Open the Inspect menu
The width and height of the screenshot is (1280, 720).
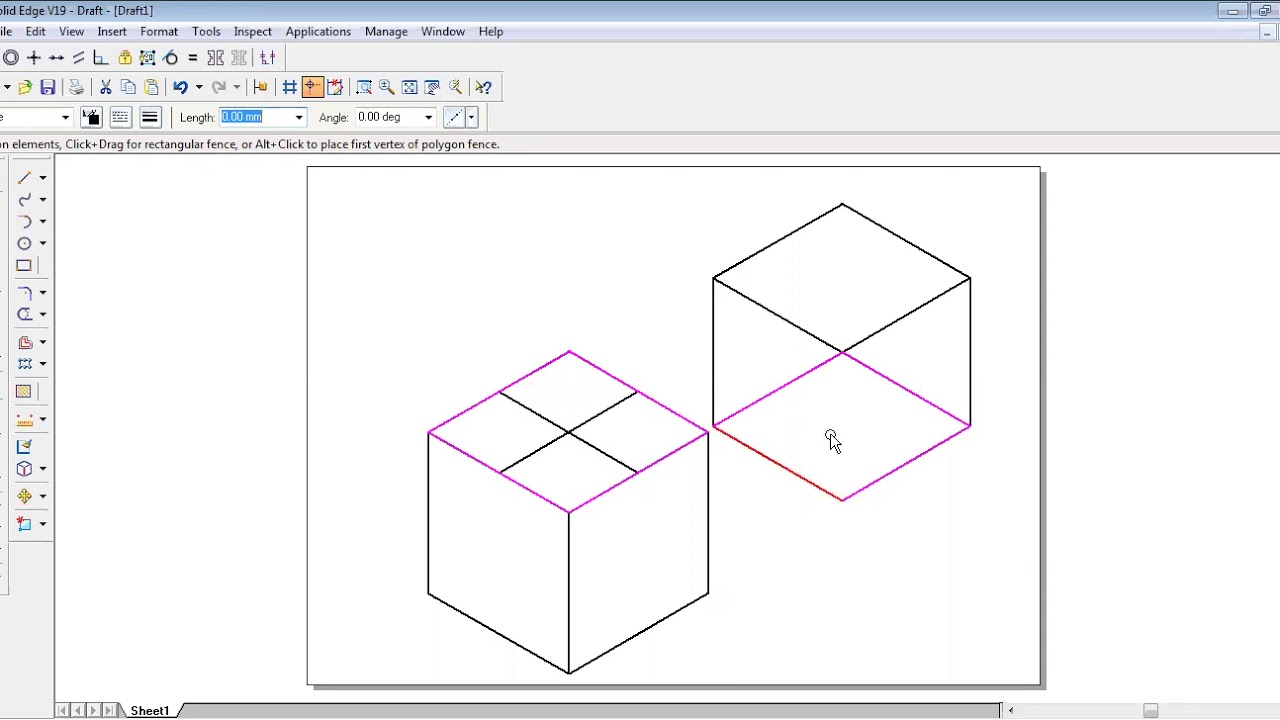[252, 32]
